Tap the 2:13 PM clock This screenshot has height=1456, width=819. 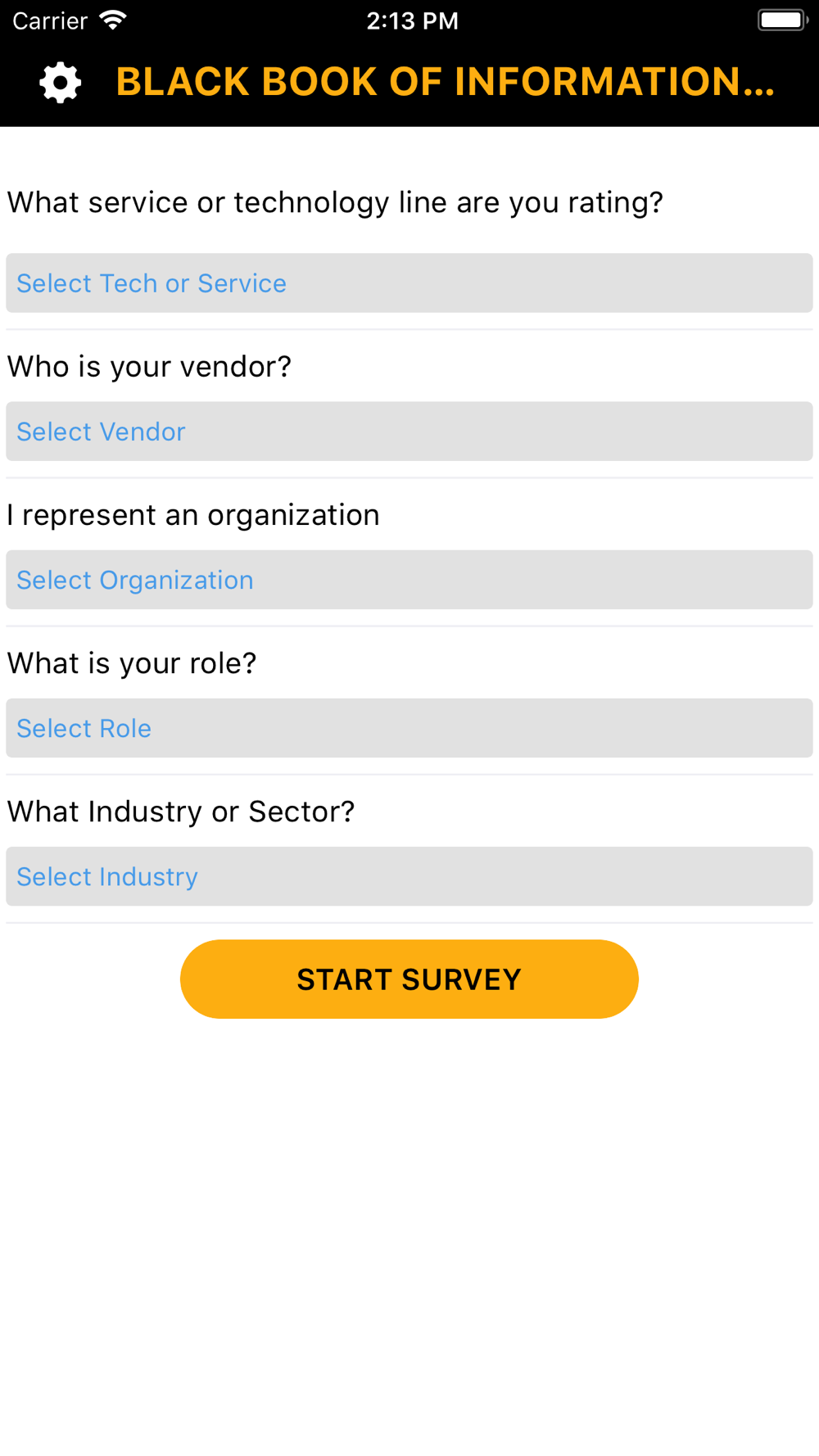point(412,20)
